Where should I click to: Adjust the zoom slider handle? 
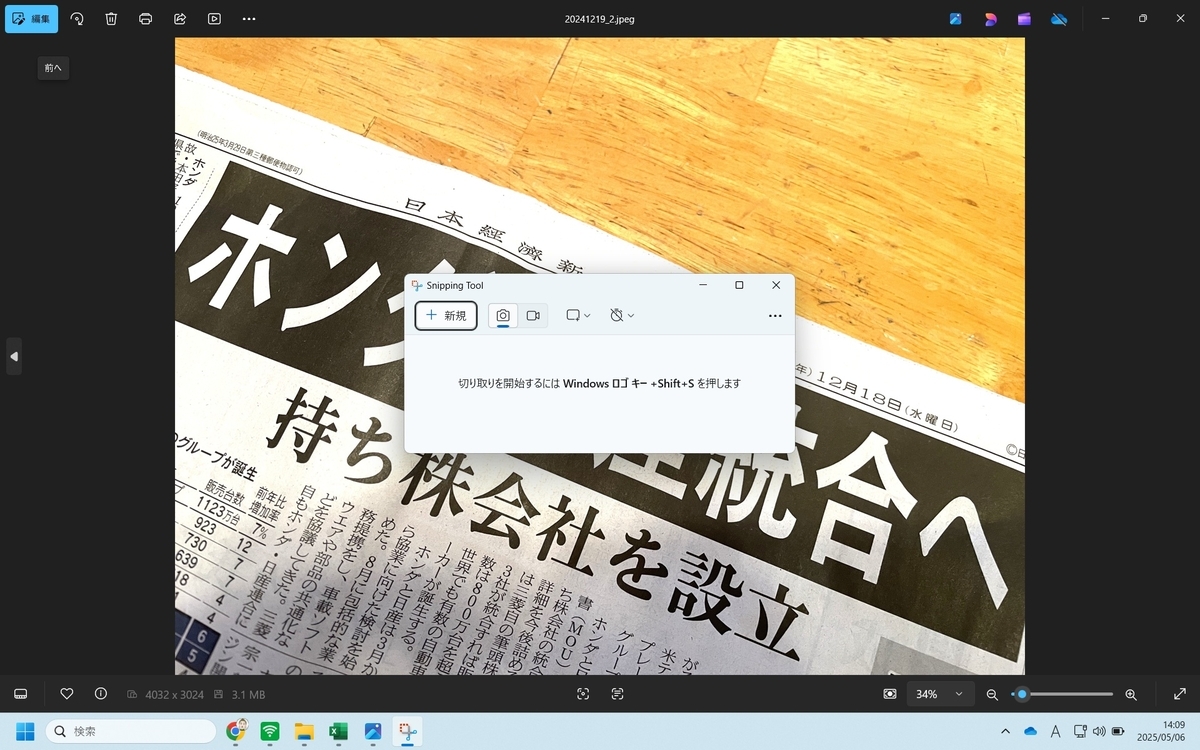coord(1022,694)
